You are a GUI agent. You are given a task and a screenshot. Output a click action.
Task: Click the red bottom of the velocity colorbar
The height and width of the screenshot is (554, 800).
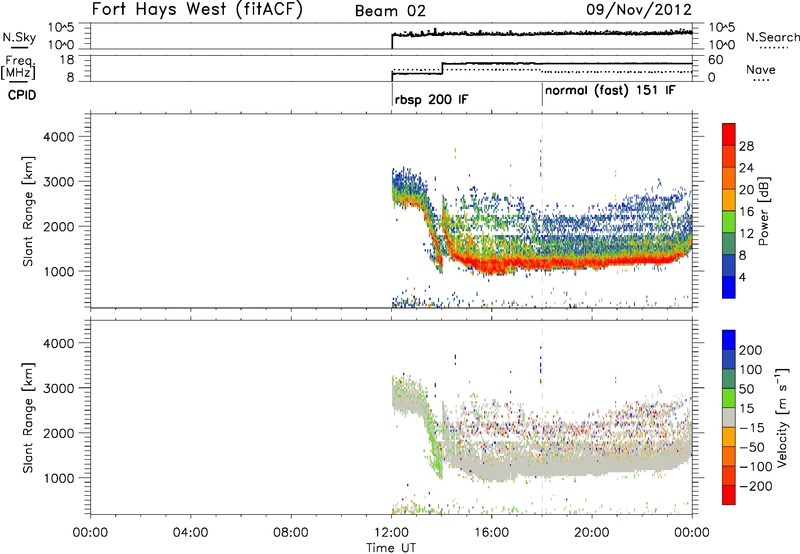coord(729,494)
